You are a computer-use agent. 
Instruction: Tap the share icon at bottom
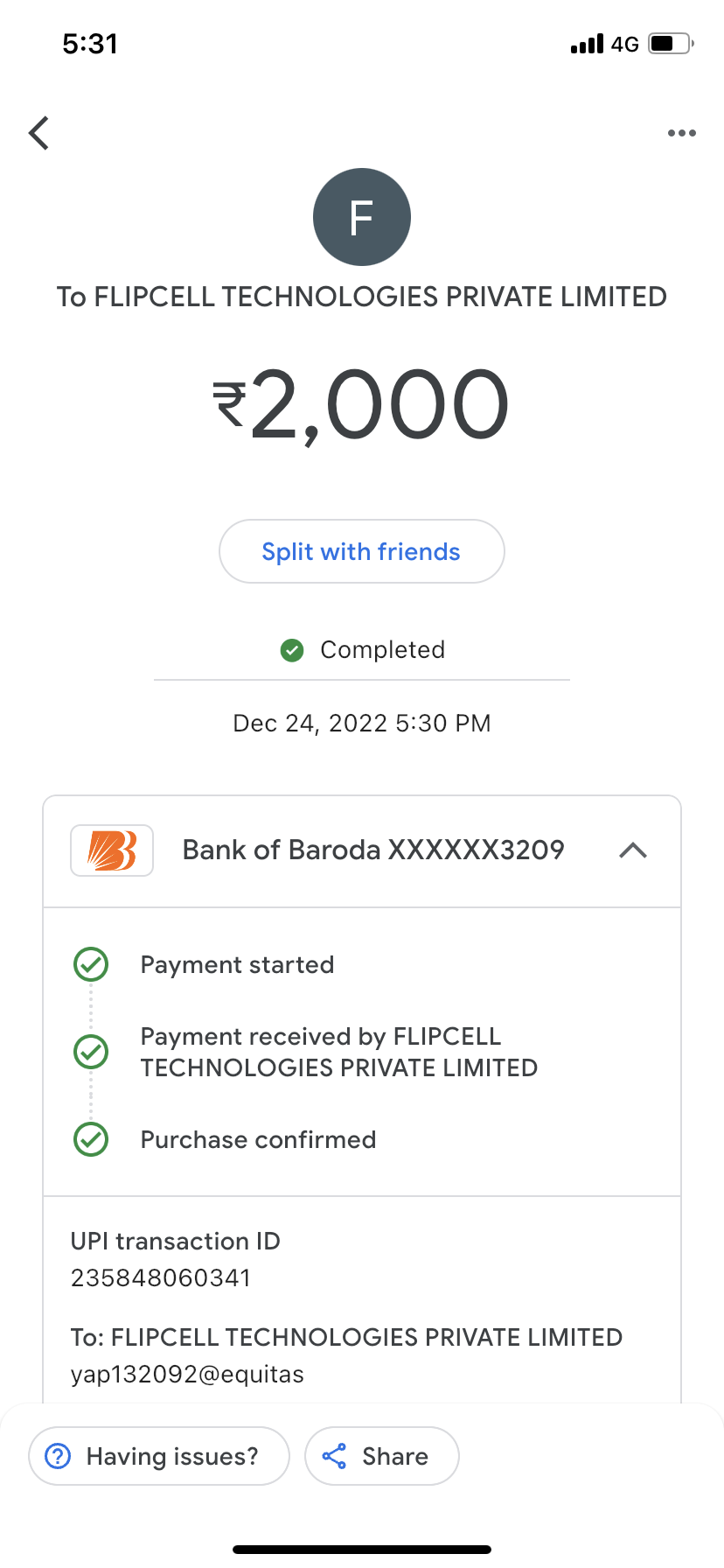(x=334, y=1456)
